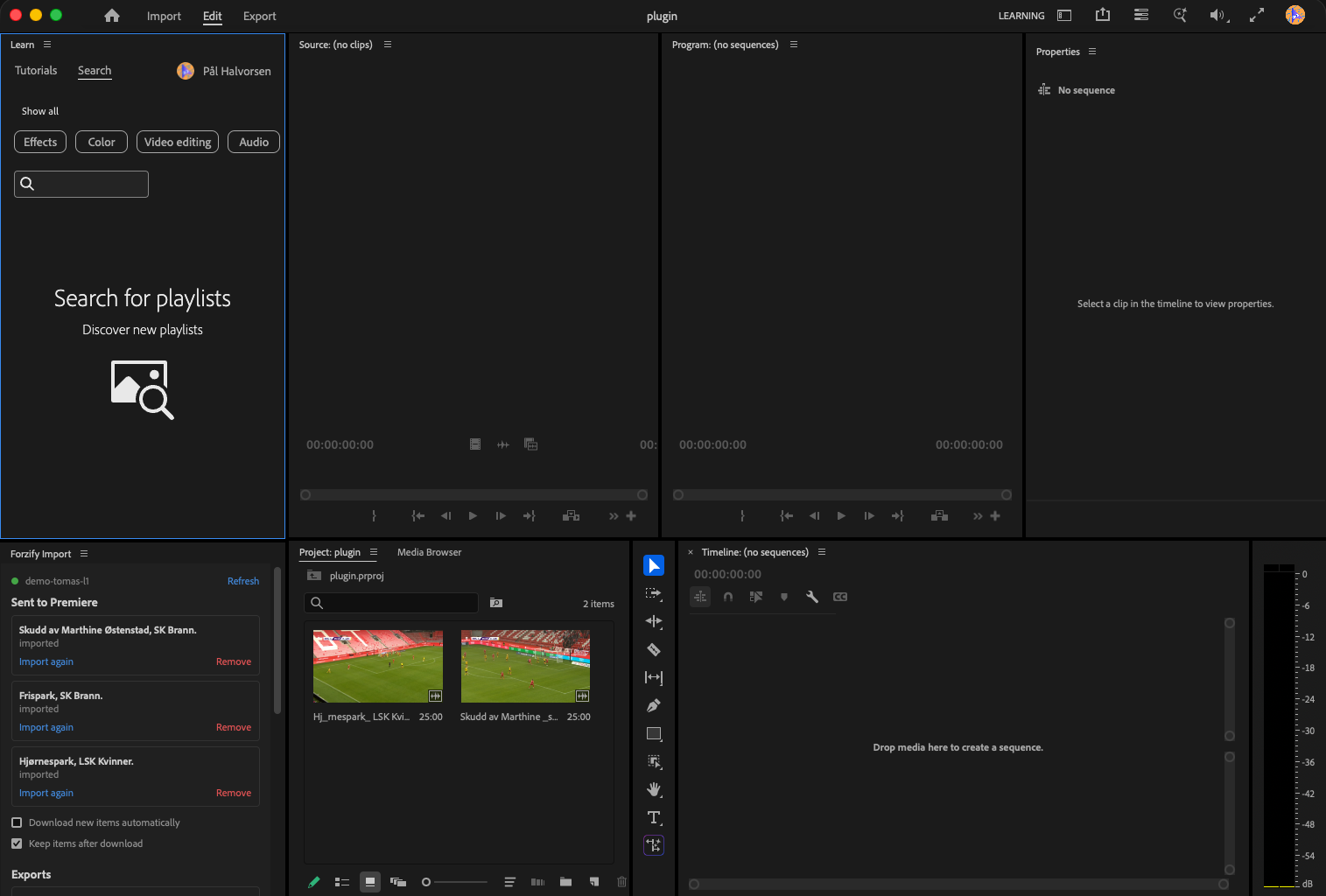Open the Program monitor panel menu
The width and height of the screenshot is (1326, 896).
click(794, 45)
